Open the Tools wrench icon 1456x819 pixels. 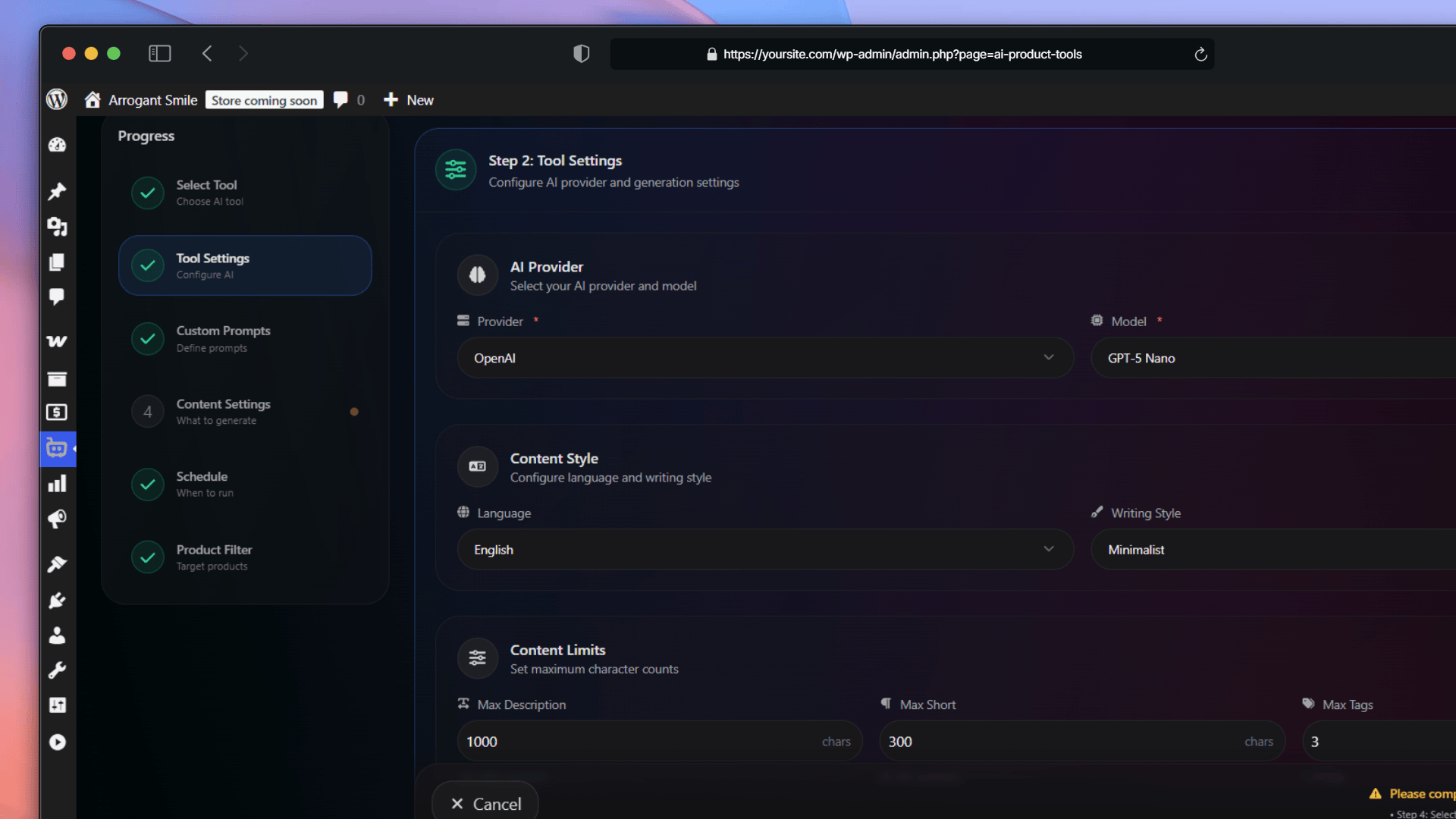click(57, 670)
